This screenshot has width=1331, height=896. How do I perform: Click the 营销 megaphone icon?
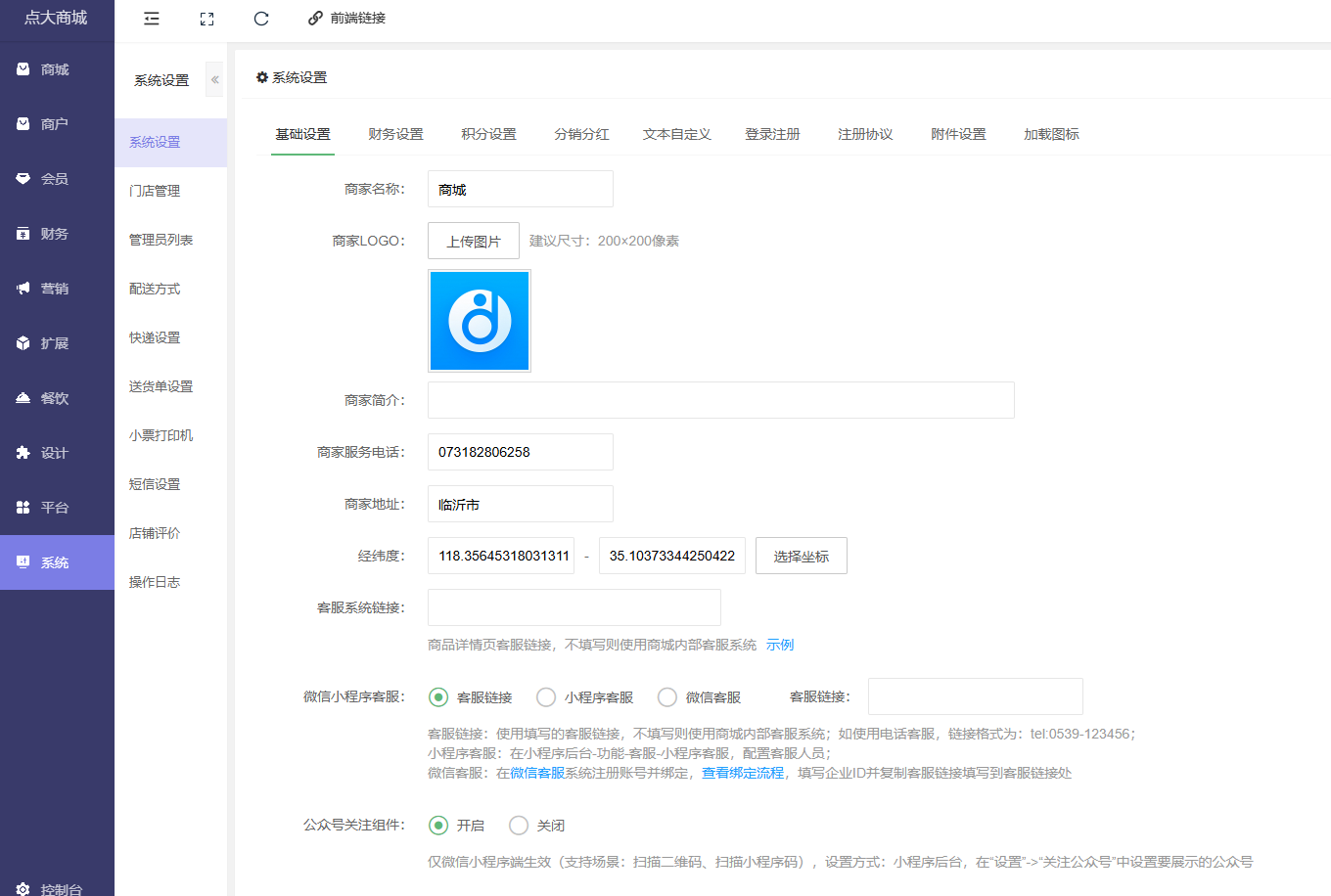(x=23, y=289)
